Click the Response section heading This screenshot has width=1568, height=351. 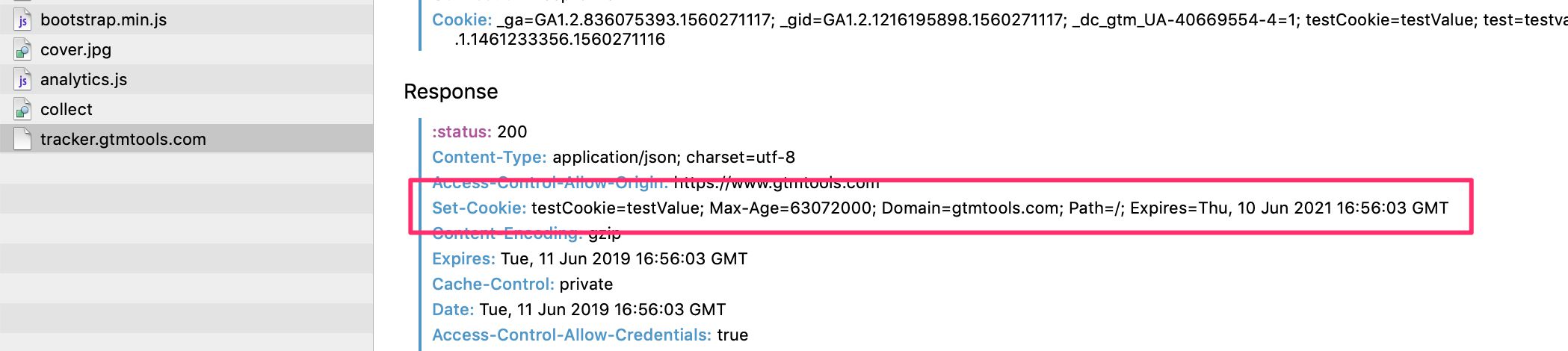point(451,92)
